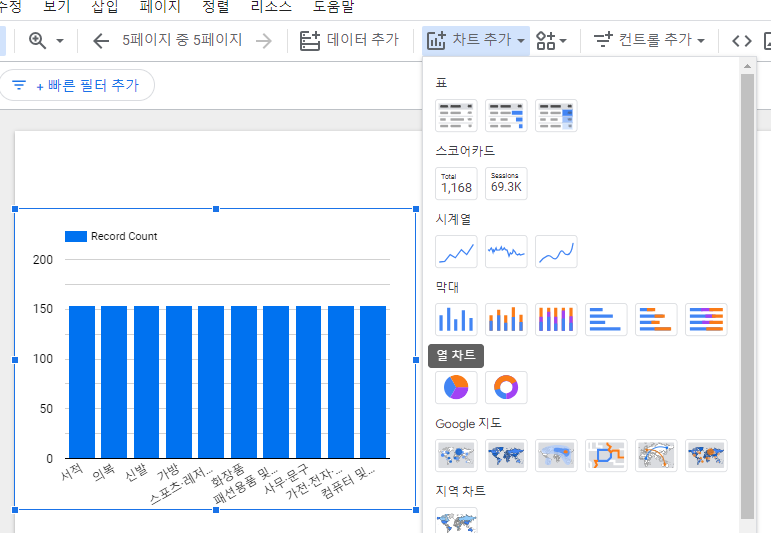
Task: Click the 지역 차트 section heading
Action: (460, 491)
